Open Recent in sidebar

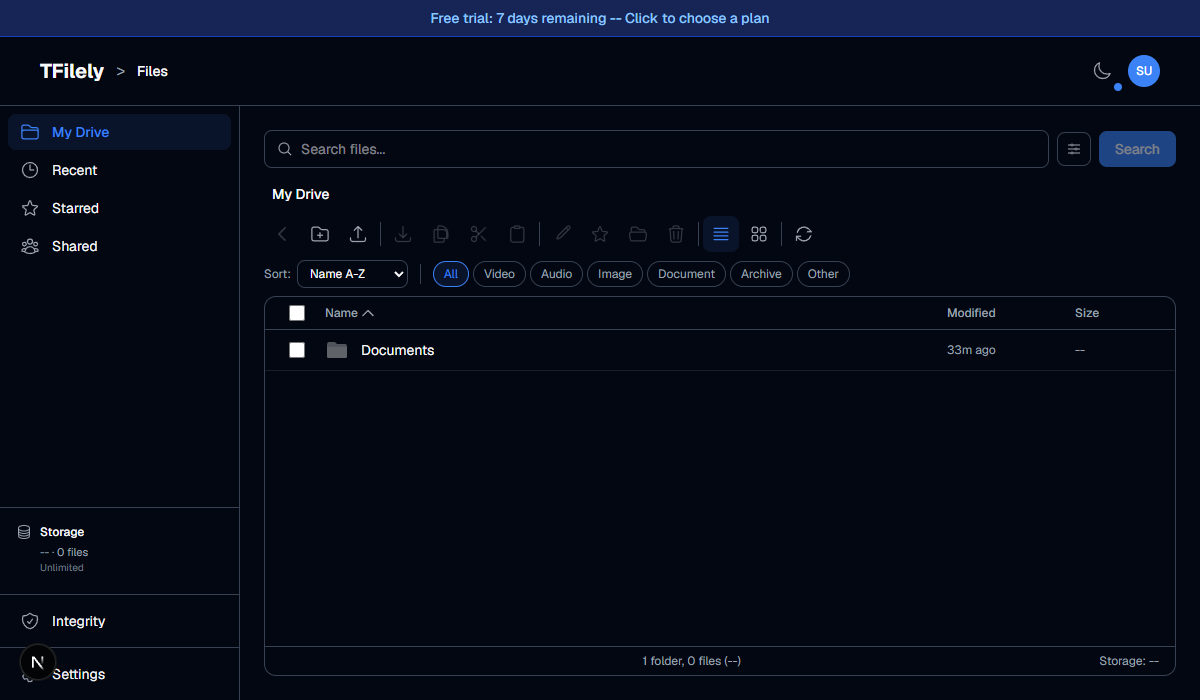click(x=119, y=170)
